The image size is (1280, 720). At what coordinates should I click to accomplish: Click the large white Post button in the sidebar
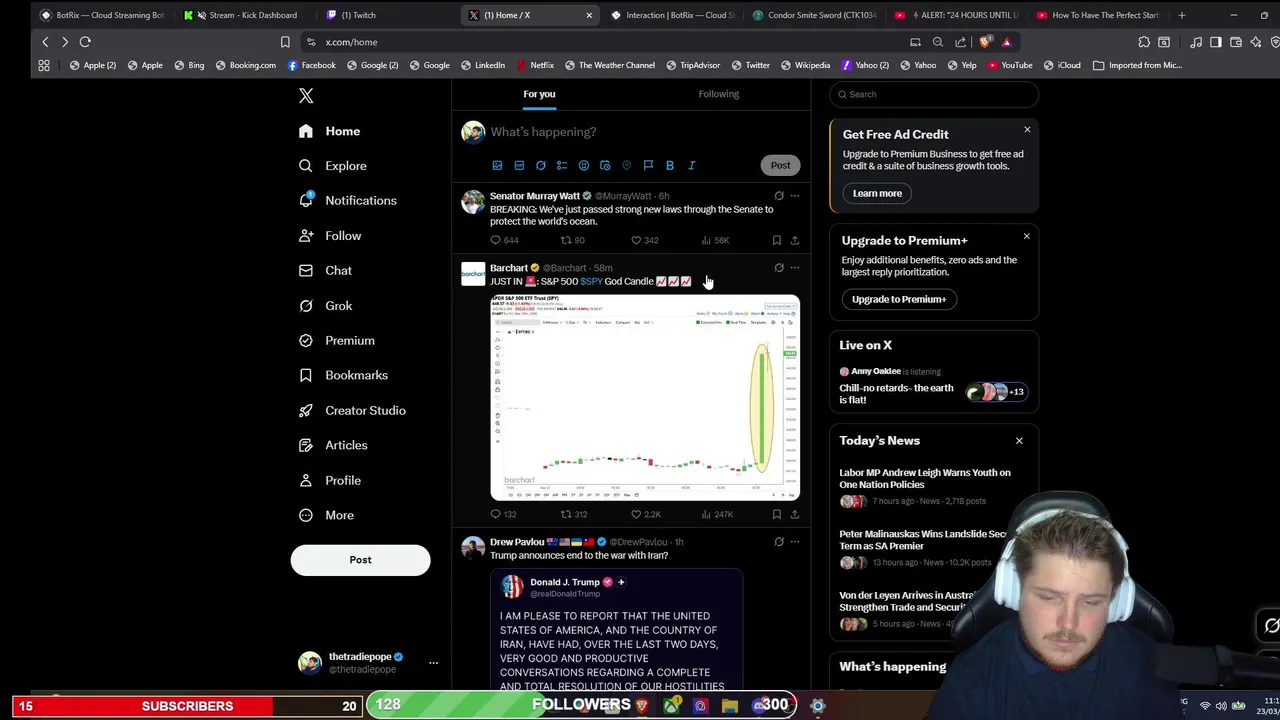click(360, 560)
